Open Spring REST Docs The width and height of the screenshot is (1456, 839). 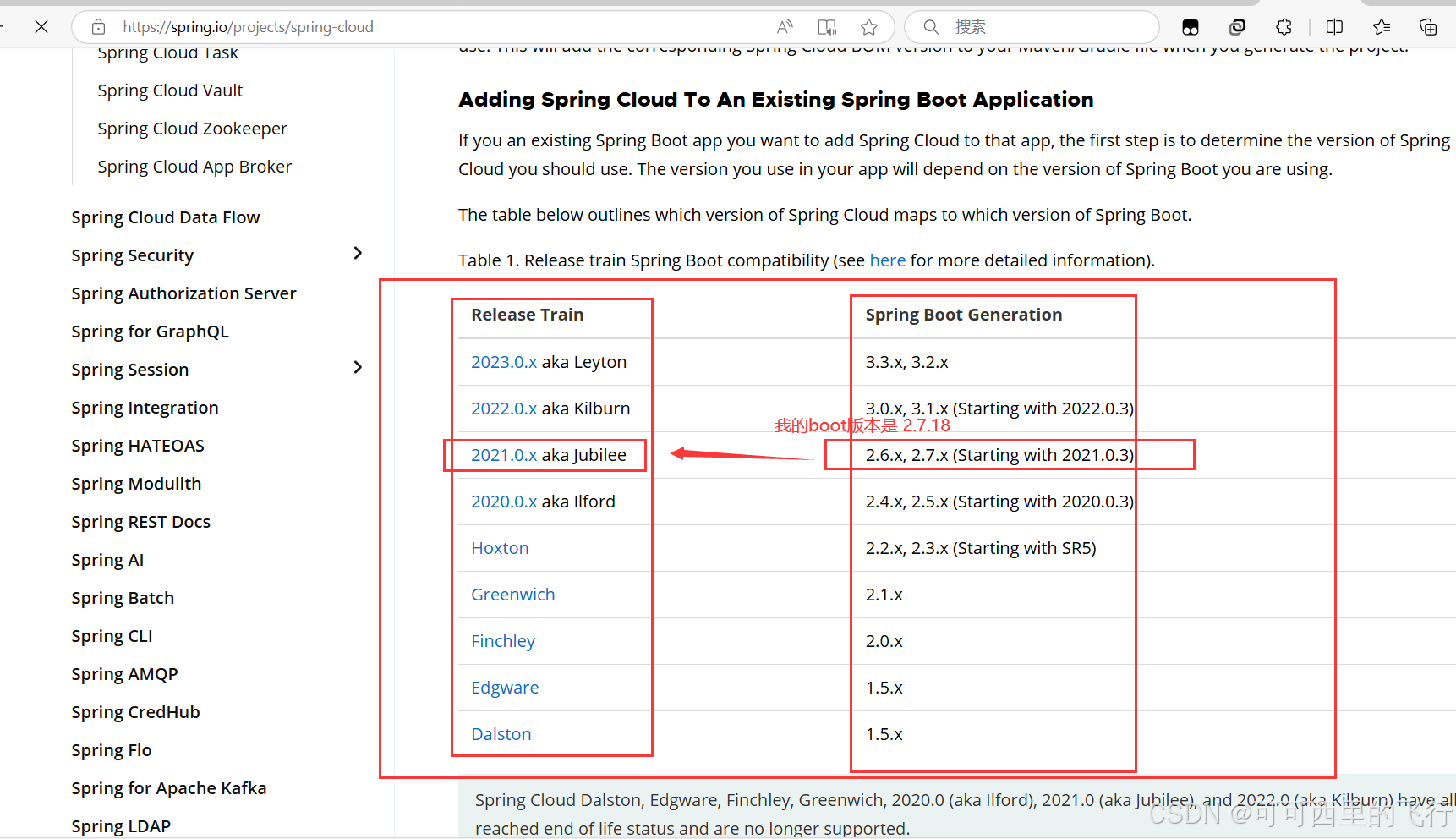pos(140,522)
